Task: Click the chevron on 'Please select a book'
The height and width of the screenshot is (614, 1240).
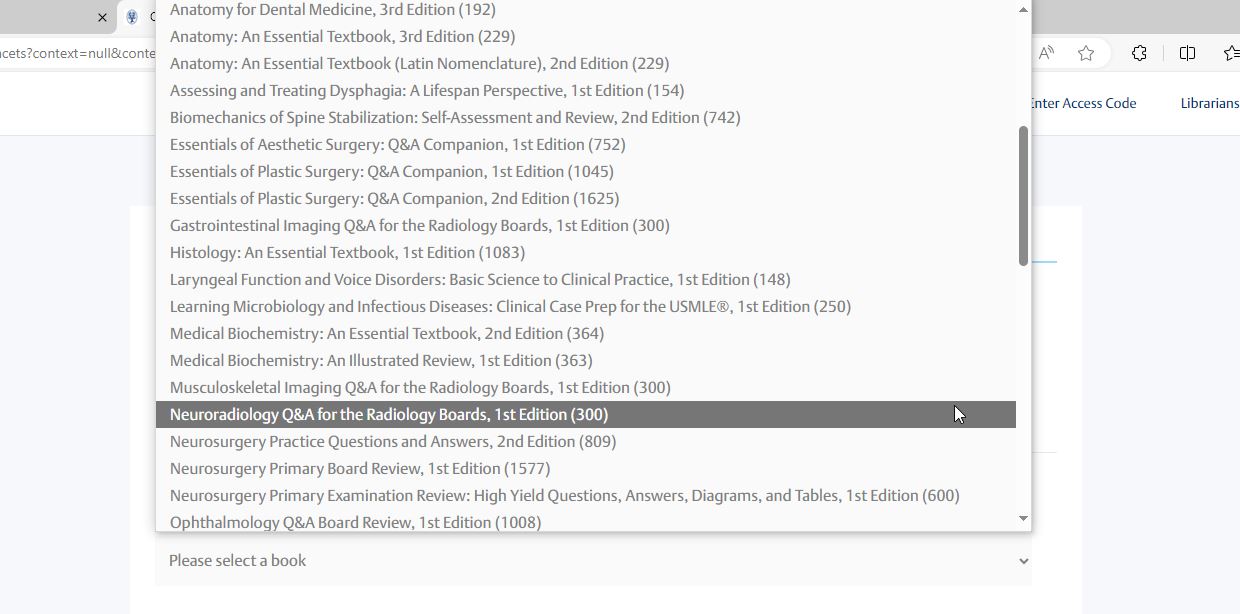Action: pyautogui.click(x=1023, y=561)
